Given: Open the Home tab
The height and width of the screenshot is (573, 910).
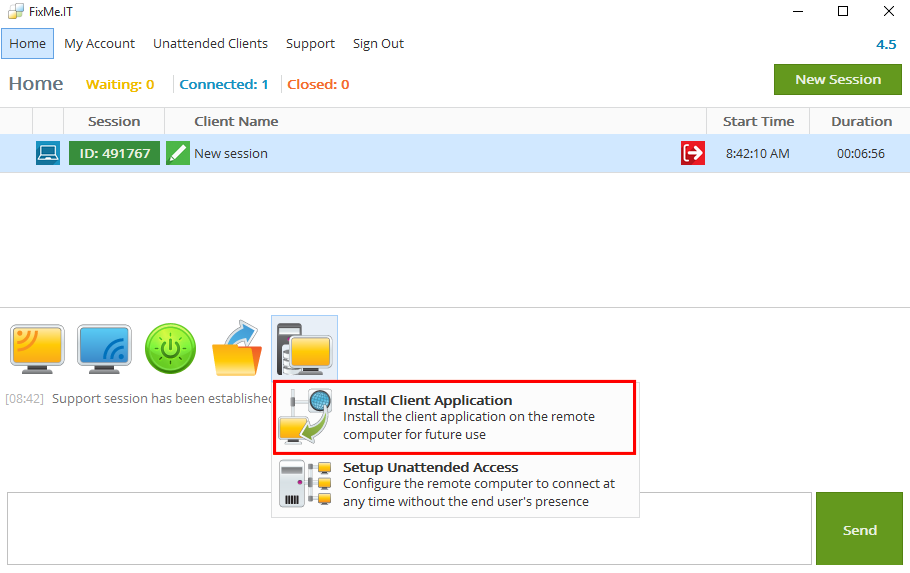Looking at the screenshot, I should pyautogui.click(x=27, y=44).
